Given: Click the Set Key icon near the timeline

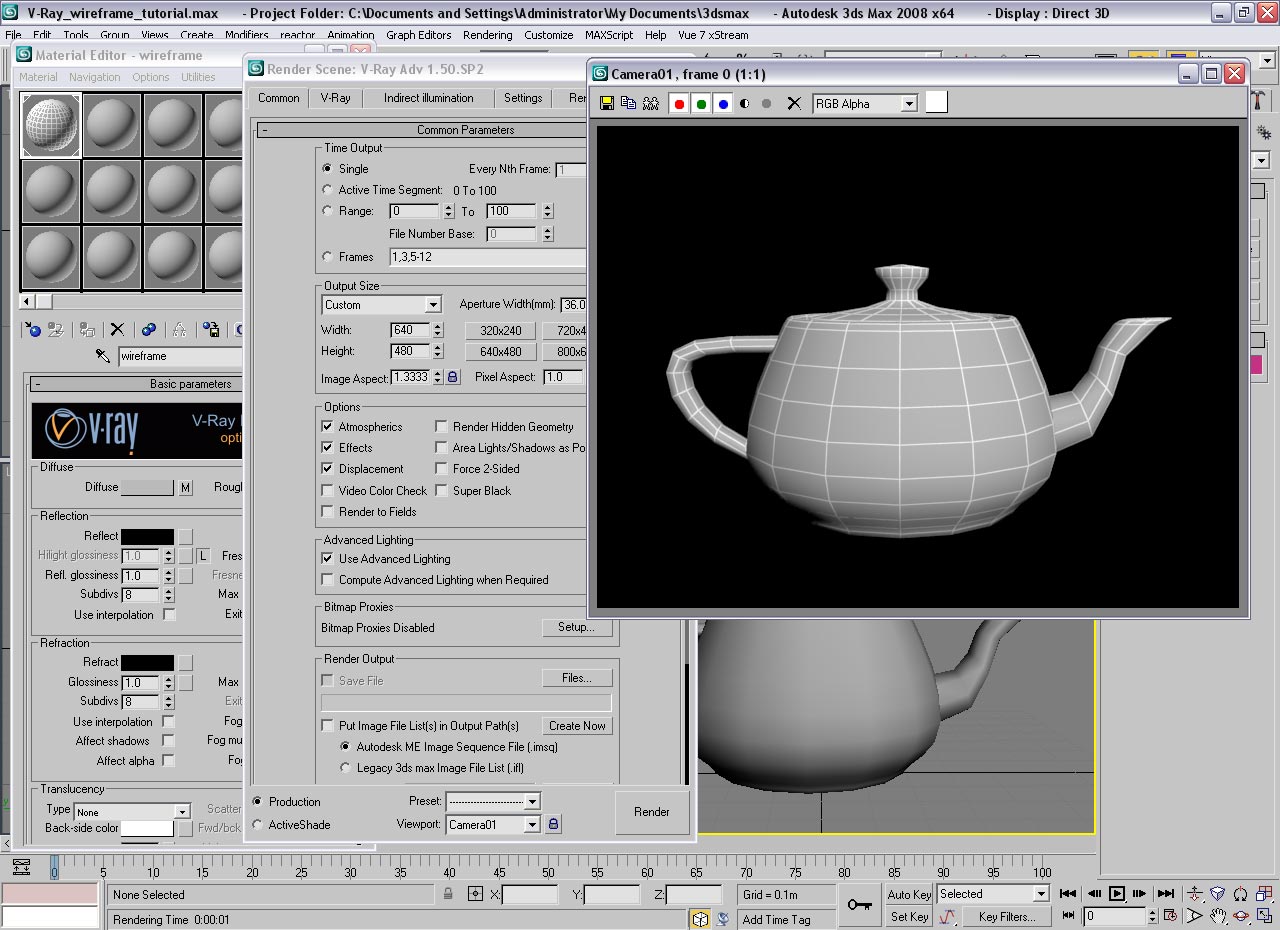Looking at the screenshot, I should pos(908,916).
